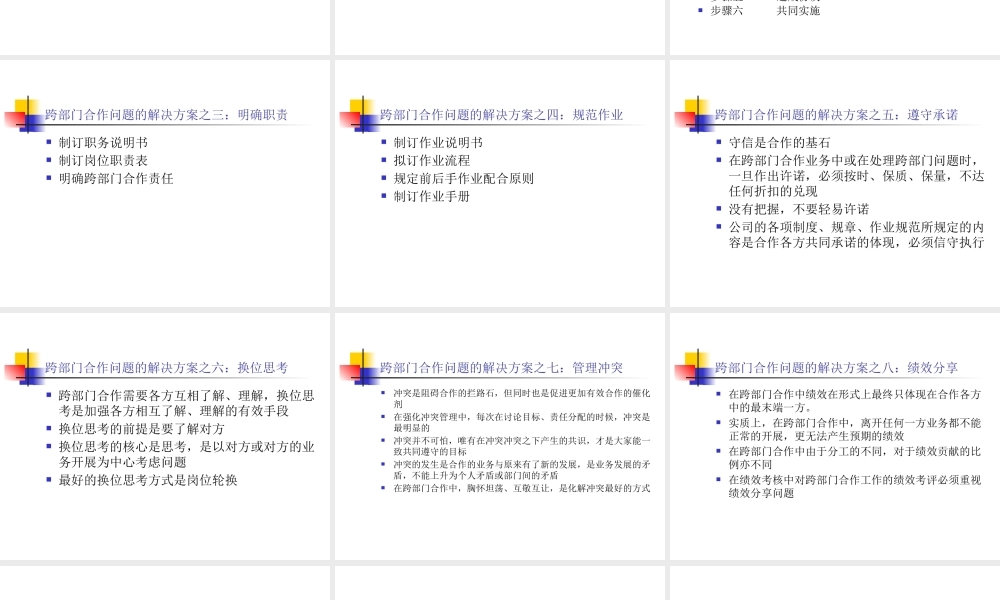Open the slide thumbnail titled 明确职责
1000x600 pixels.
pyautogui.click(x=165, y=183)
